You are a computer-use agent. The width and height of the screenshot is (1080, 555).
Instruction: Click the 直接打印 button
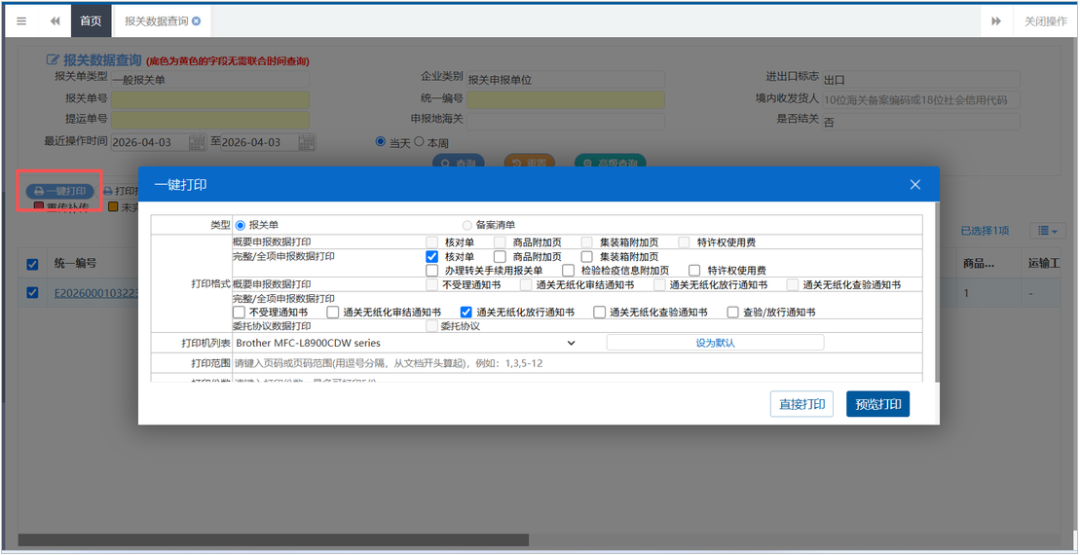[x=802, y=404]
